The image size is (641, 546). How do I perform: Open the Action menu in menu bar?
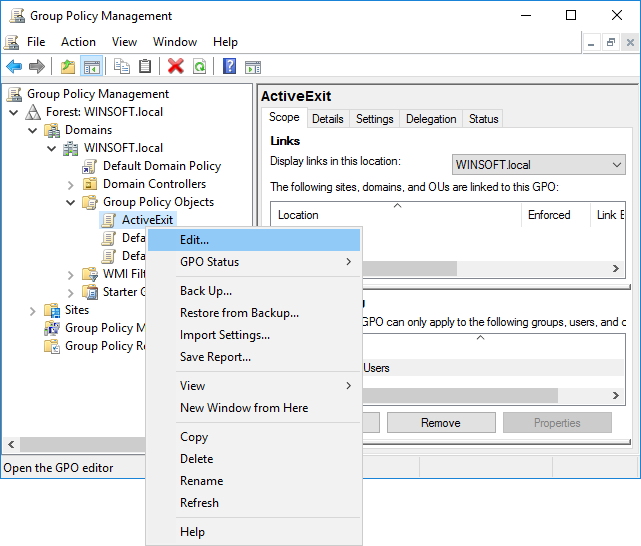coord(78,42)
